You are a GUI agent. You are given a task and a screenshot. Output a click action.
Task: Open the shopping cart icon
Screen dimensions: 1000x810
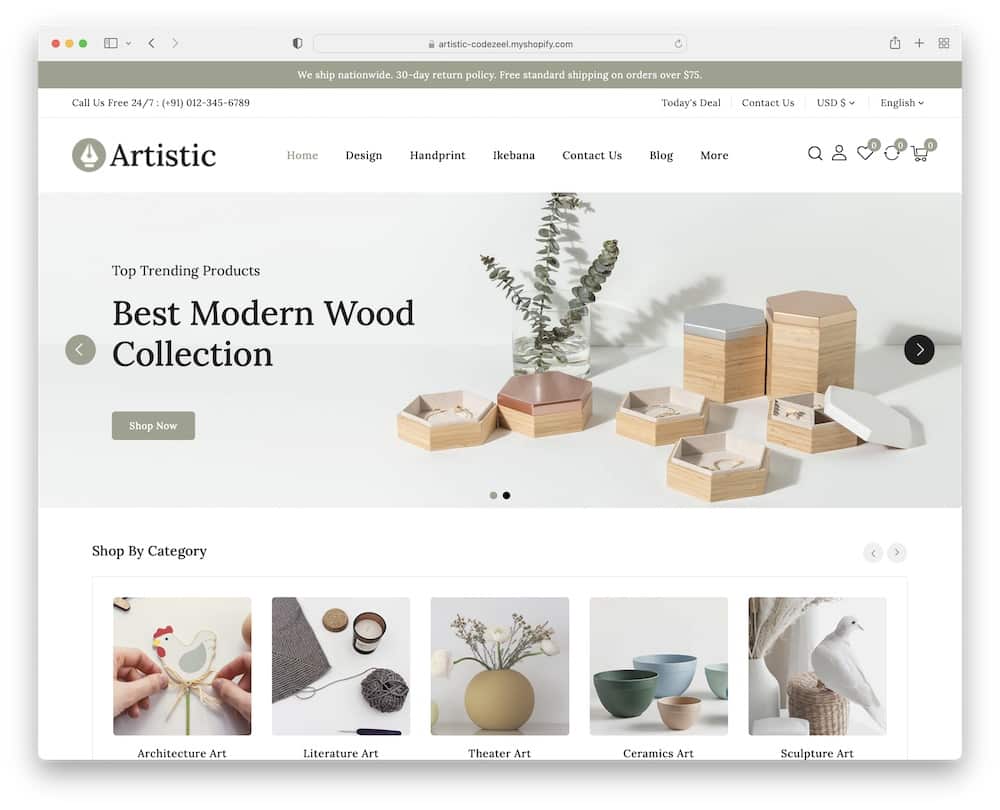pos(919,153)
